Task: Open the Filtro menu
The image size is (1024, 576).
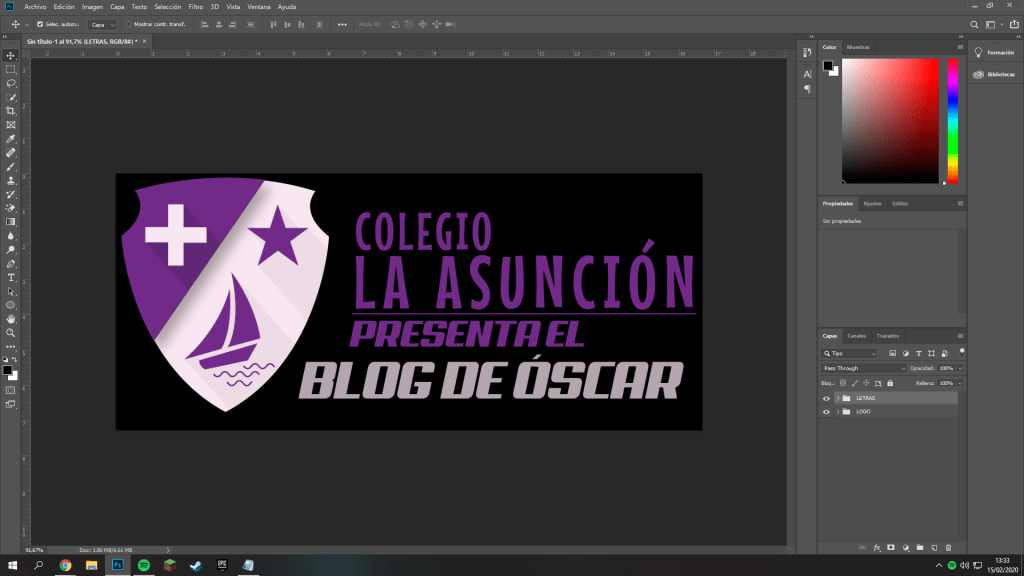Action: point(196,6)
